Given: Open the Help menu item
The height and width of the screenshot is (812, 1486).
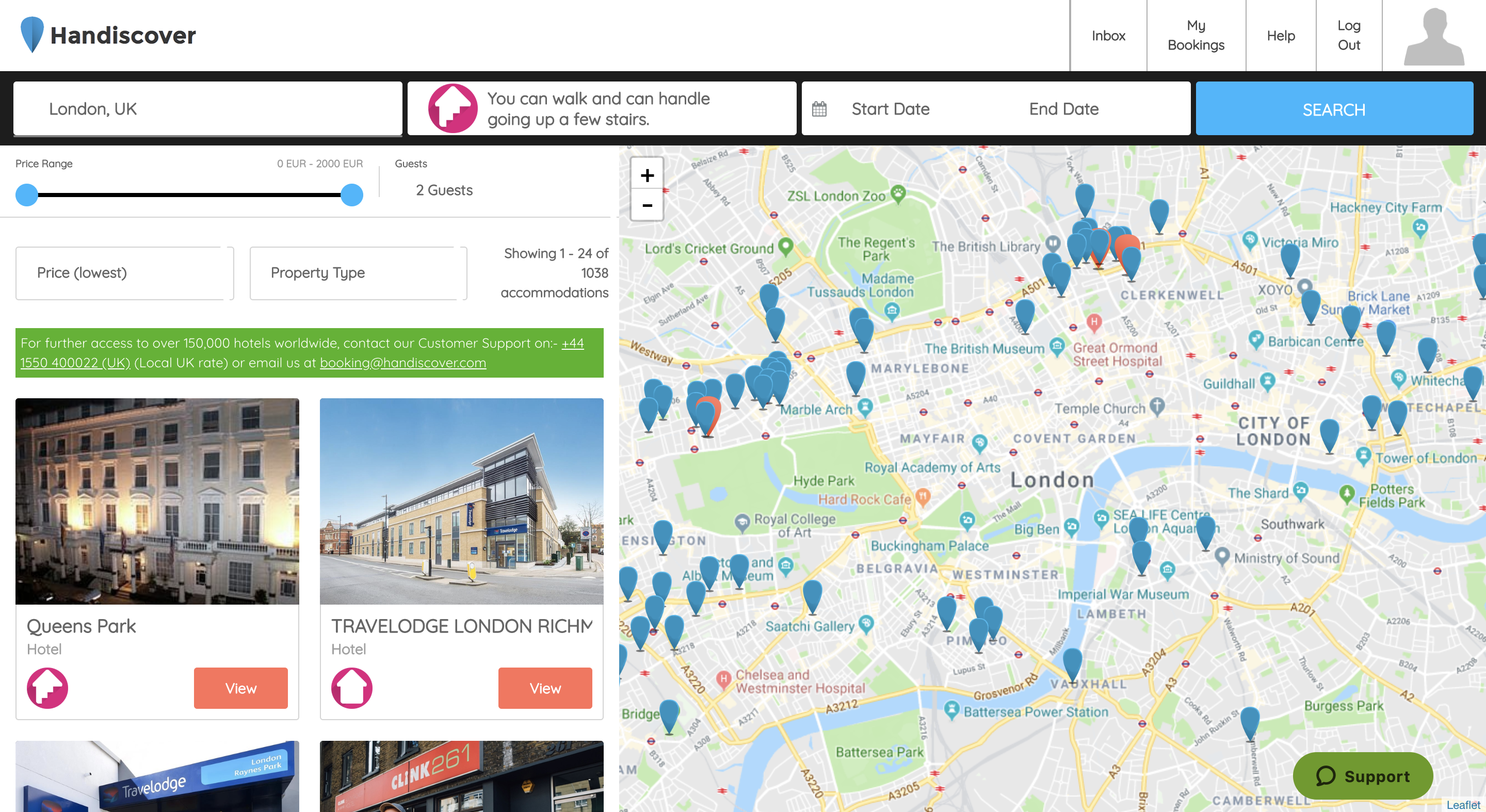Looking at the screenshot, I should (x=1281, y=36).
